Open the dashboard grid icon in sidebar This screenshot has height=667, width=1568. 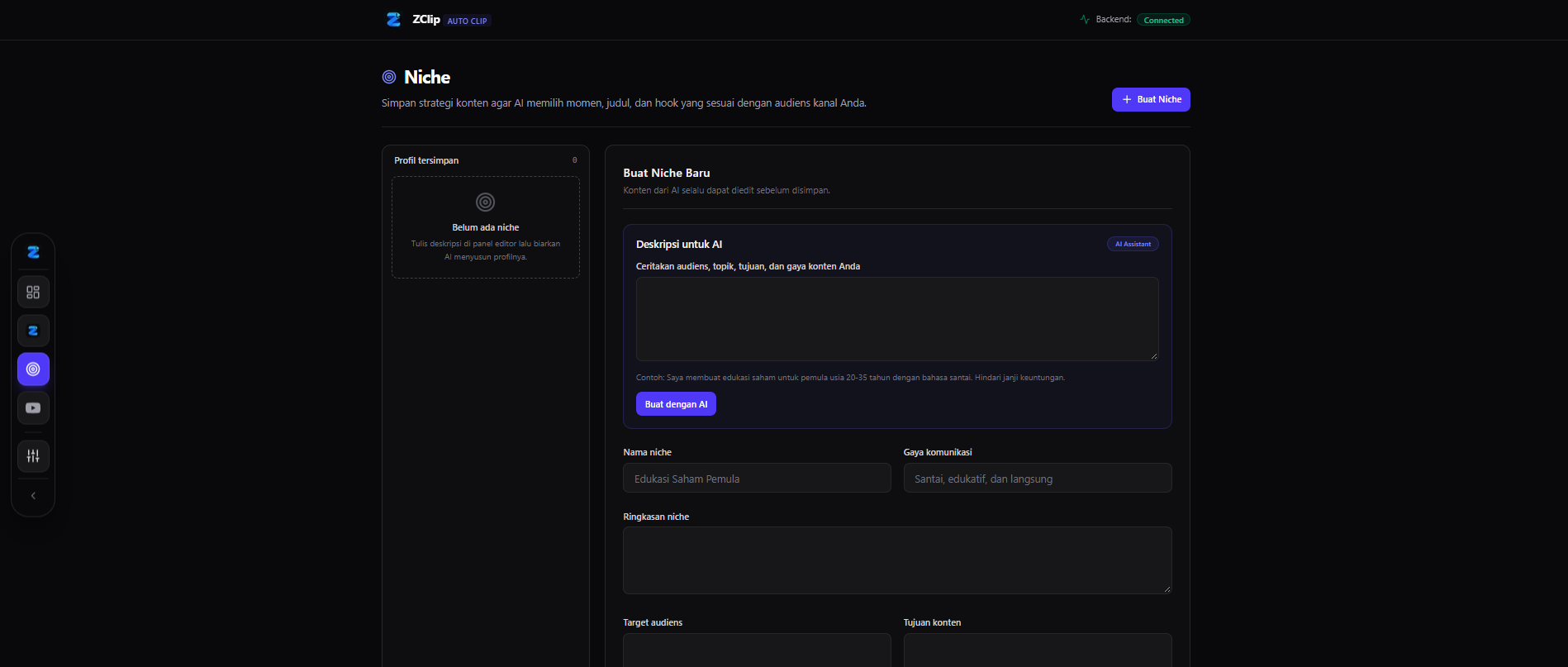pyautogui.click(x=33, y=293)
